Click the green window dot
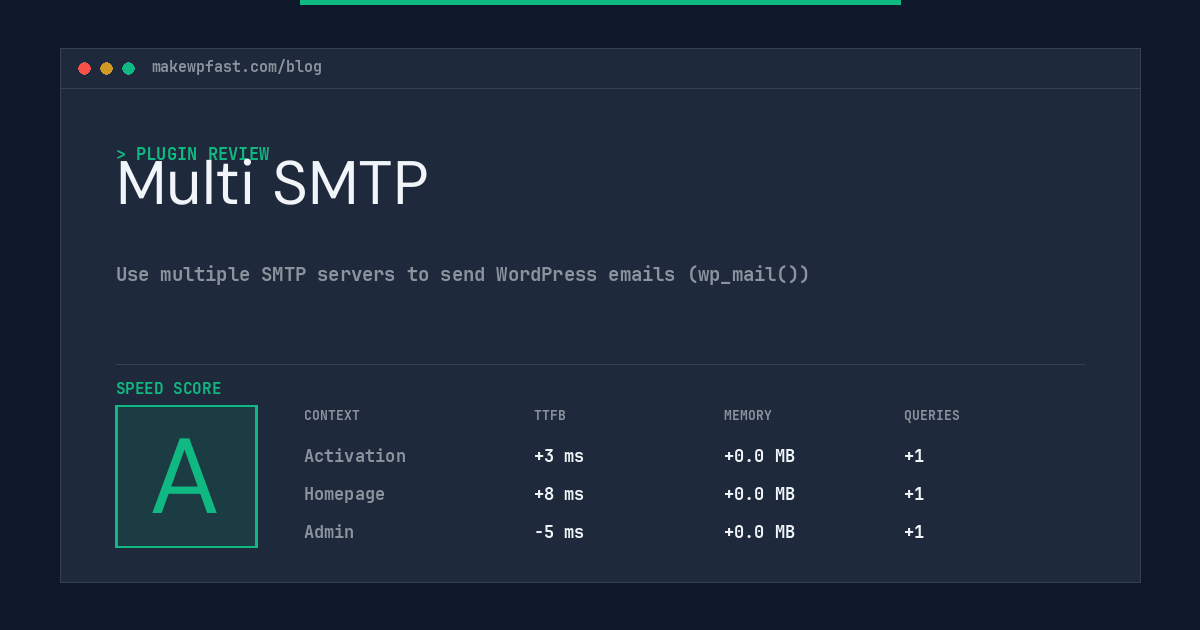 [x=128, y=68]
